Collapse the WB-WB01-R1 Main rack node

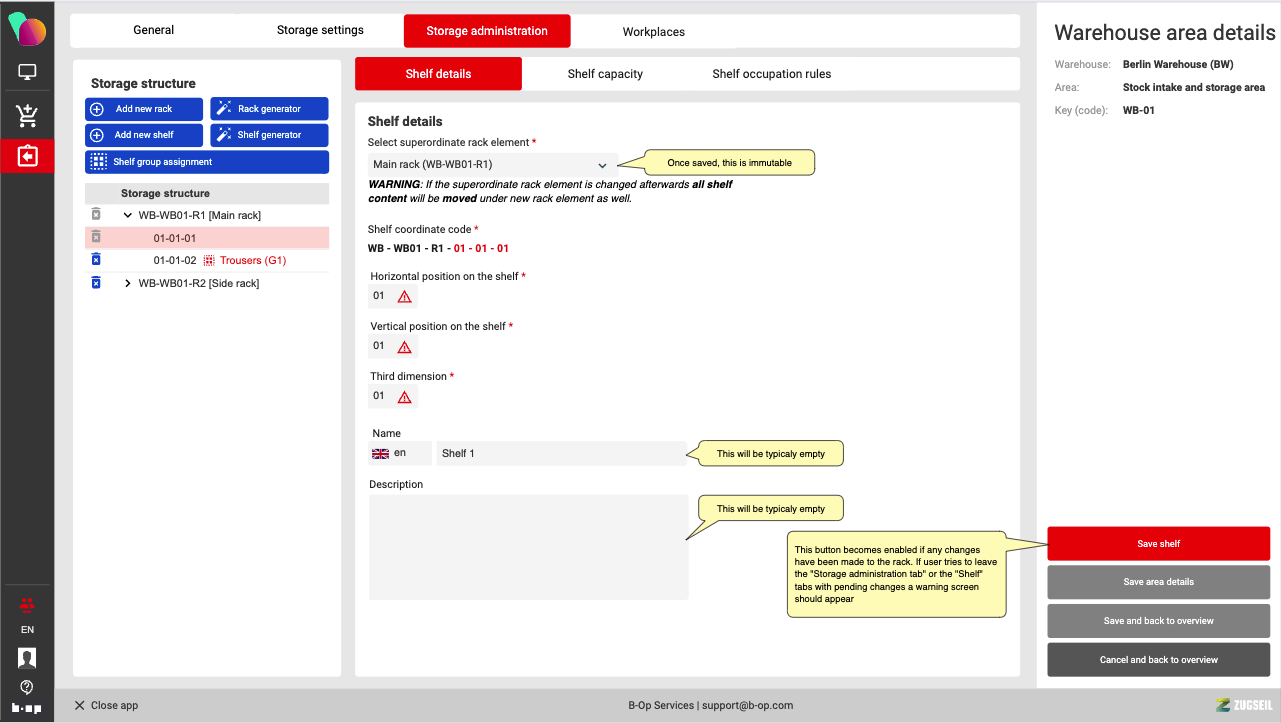coord(127,215)
